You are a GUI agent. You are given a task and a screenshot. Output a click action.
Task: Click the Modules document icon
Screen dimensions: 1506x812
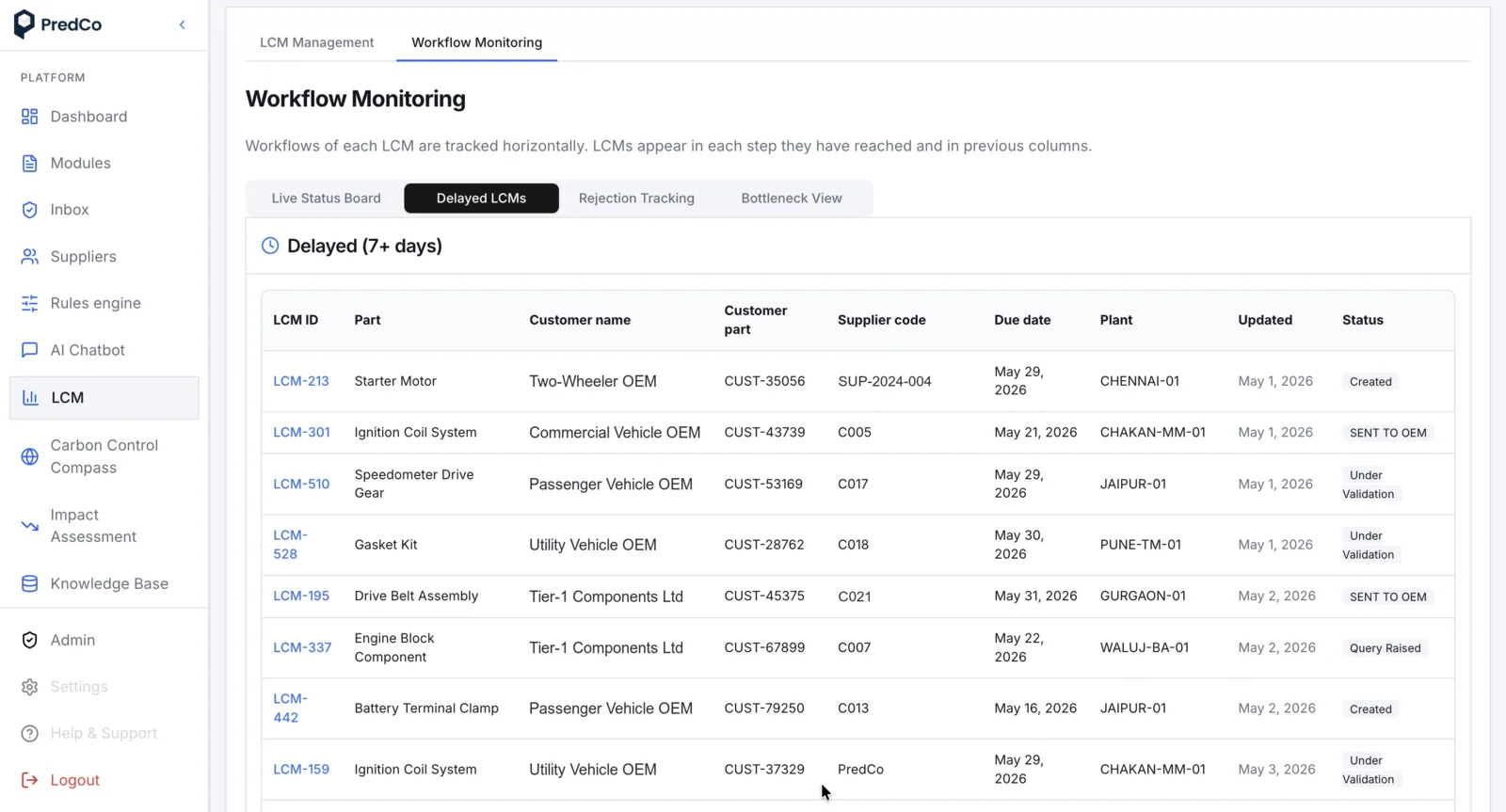pyautogui.click(x=30, y=163)
